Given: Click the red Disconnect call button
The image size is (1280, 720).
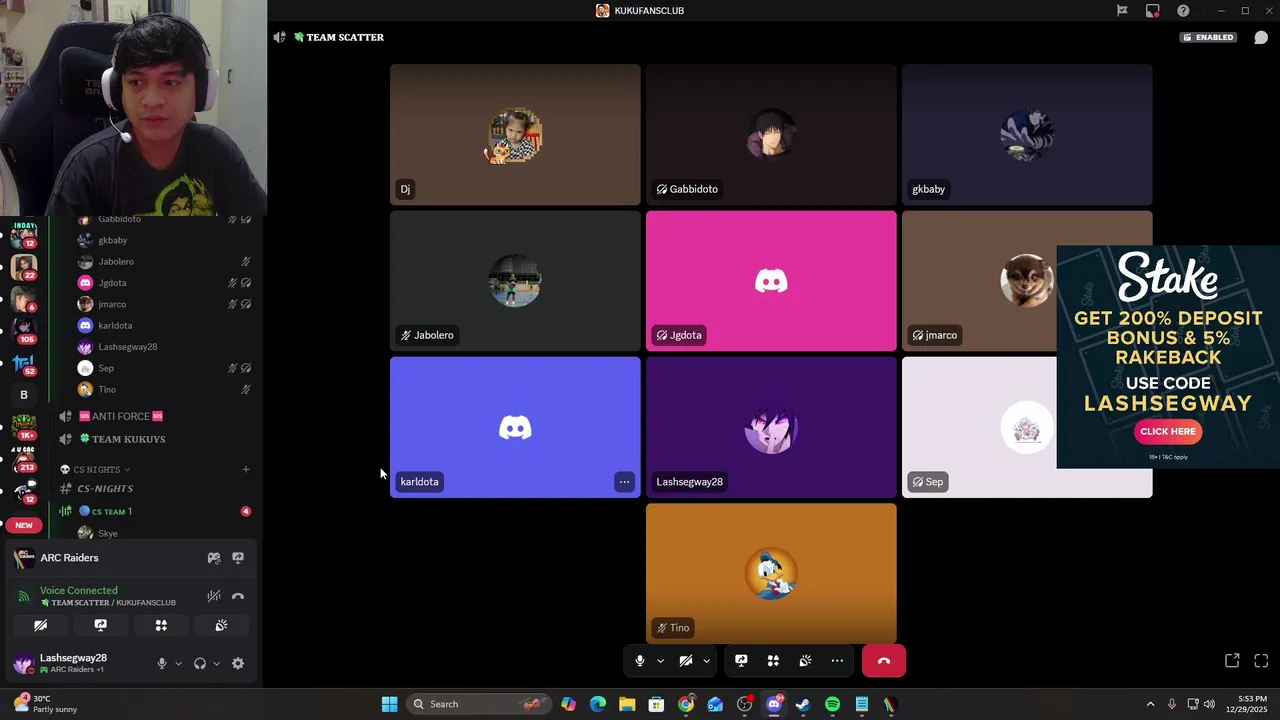Looking at the screenshot, I should 884,661.
